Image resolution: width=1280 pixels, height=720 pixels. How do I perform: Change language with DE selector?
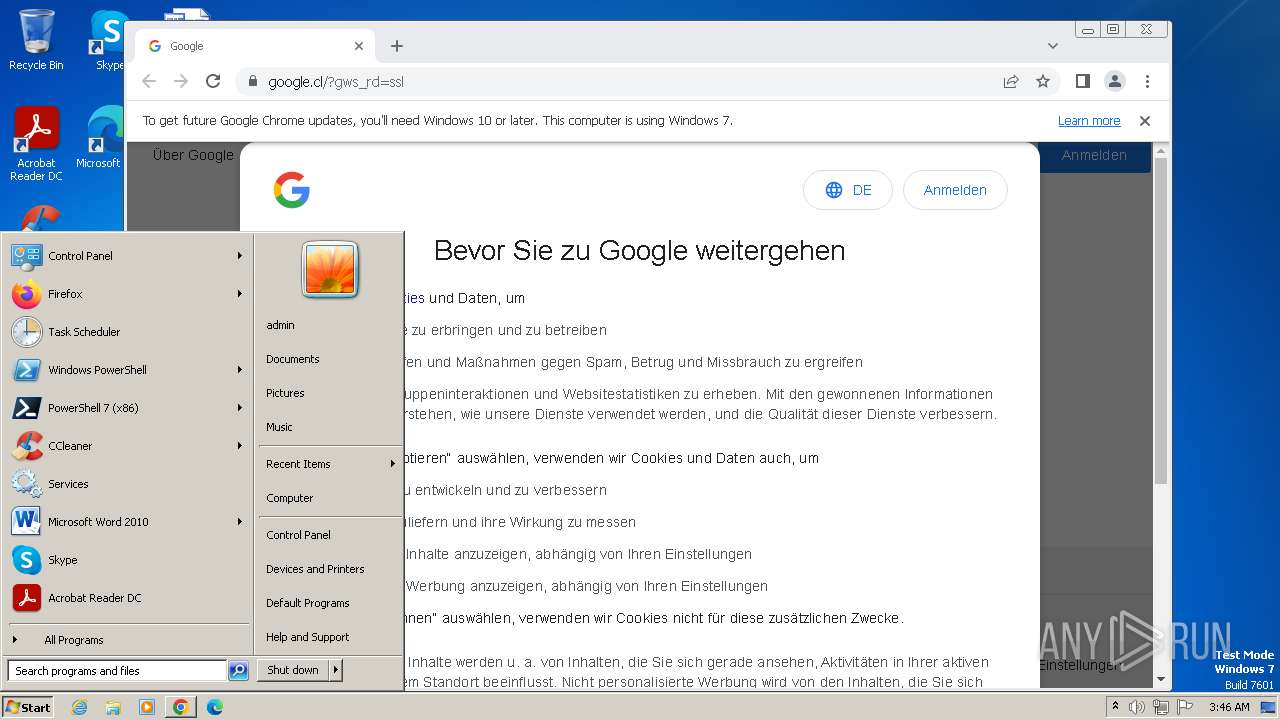coord(848,190)
